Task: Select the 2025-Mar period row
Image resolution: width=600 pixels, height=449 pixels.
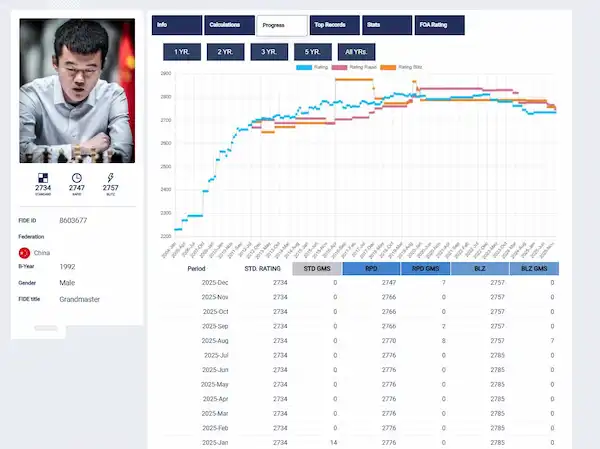Action: coord(360,414)
